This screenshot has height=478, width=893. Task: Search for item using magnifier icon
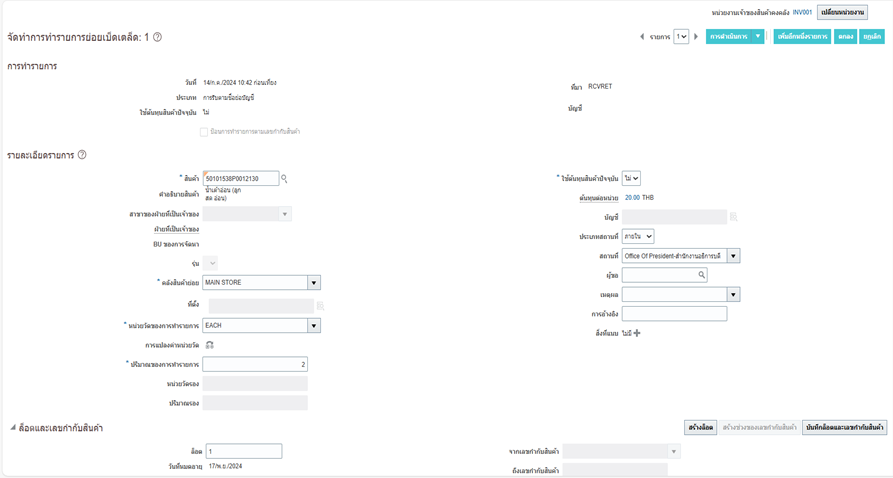pyautogui.click(x=284, y=179)
